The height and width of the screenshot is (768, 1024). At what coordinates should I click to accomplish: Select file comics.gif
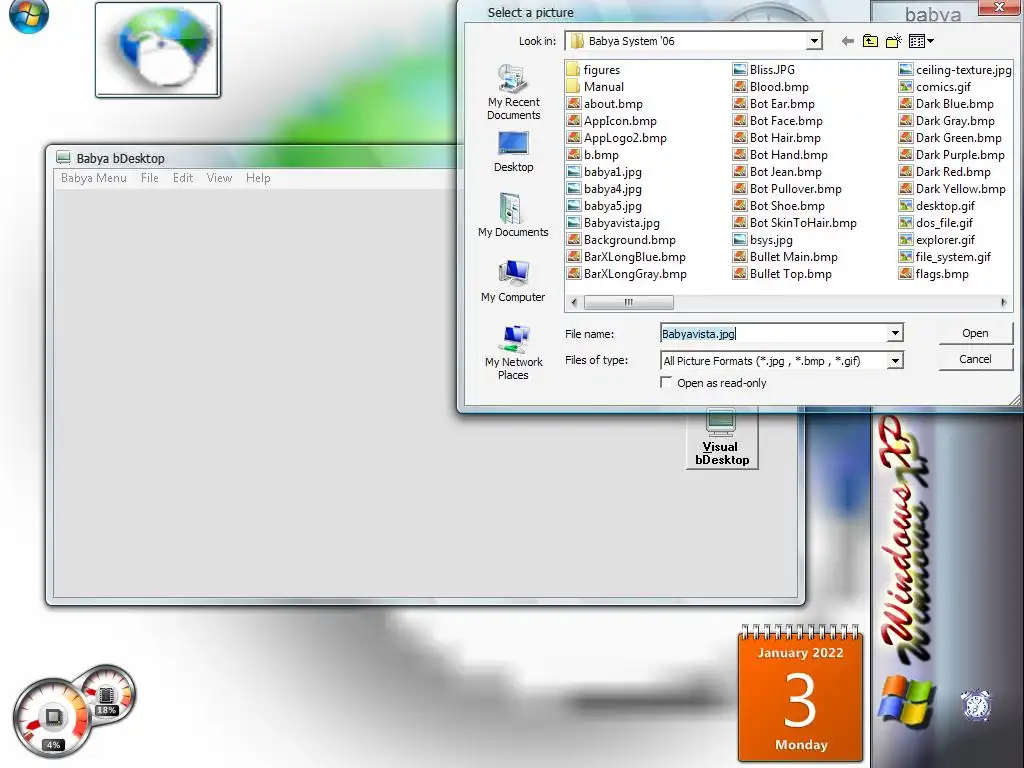[935, 86]
